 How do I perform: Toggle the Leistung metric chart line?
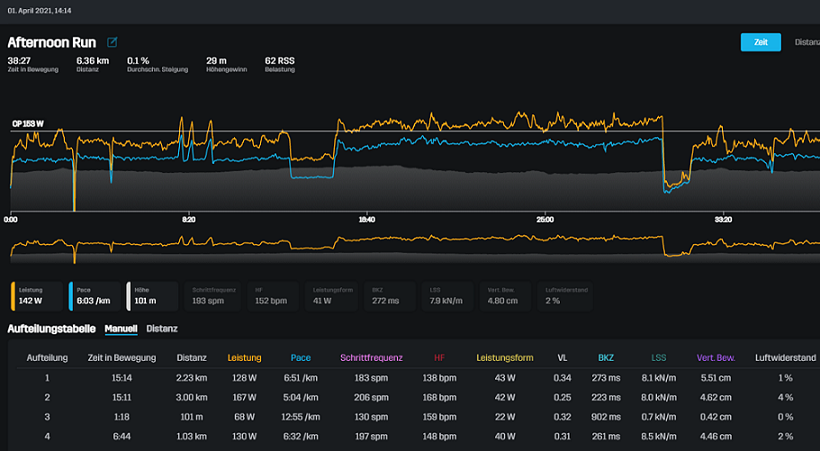[37, 295]
